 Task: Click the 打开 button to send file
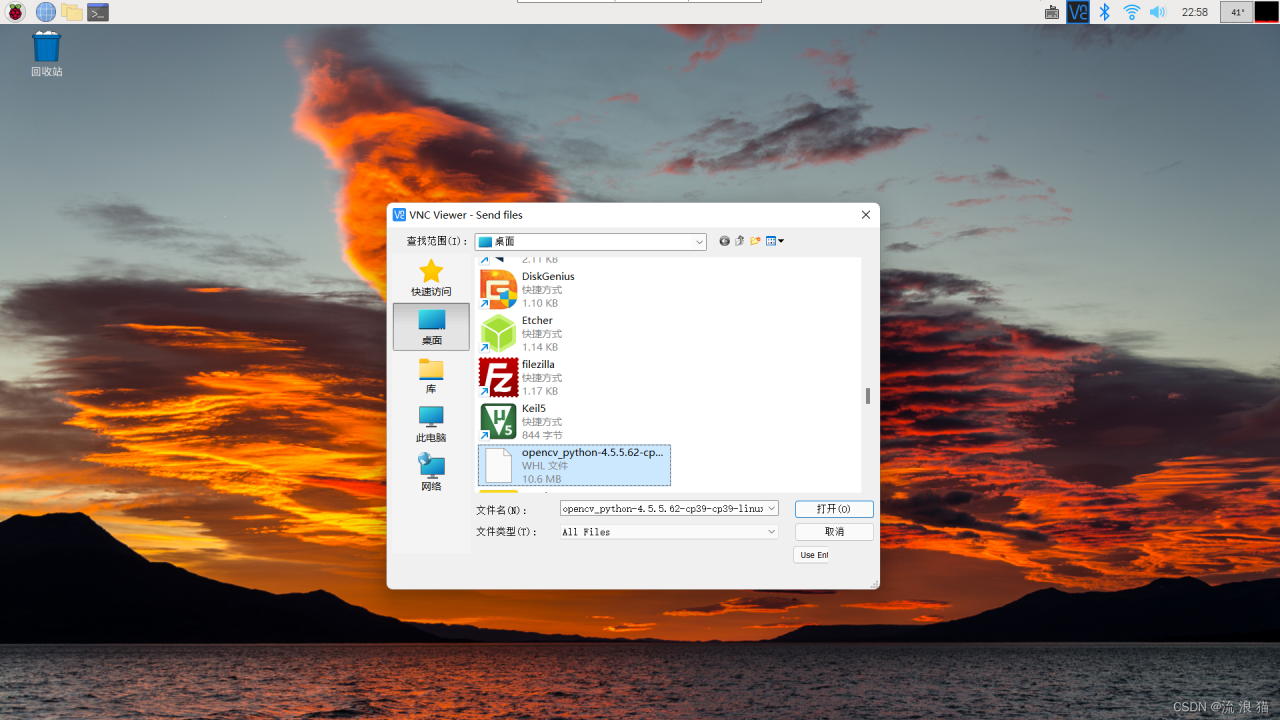834,509
